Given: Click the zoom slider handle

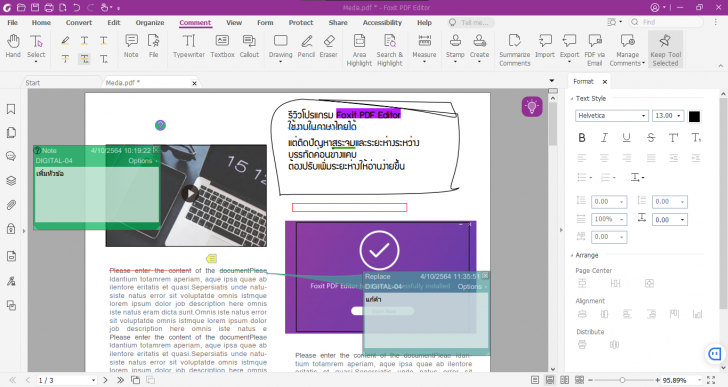Looking at the screenshot, I should (x=623, y=380).
